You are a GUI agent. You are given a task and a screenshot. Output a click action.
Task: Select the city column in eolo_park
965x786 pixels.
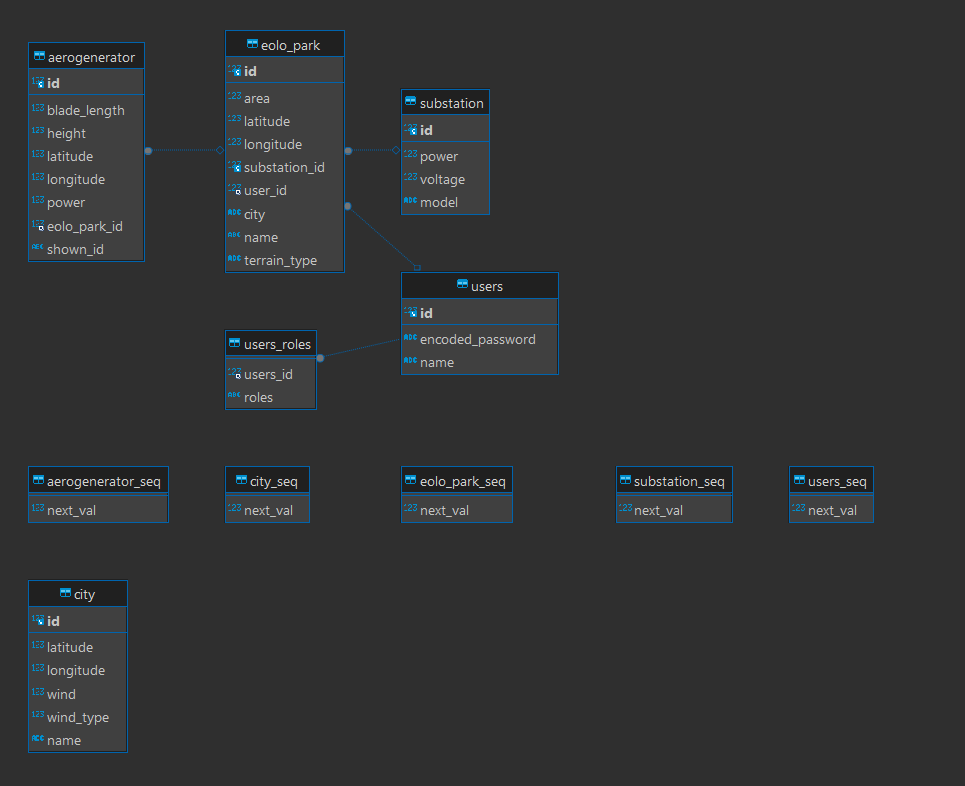(x=285, y=214)
